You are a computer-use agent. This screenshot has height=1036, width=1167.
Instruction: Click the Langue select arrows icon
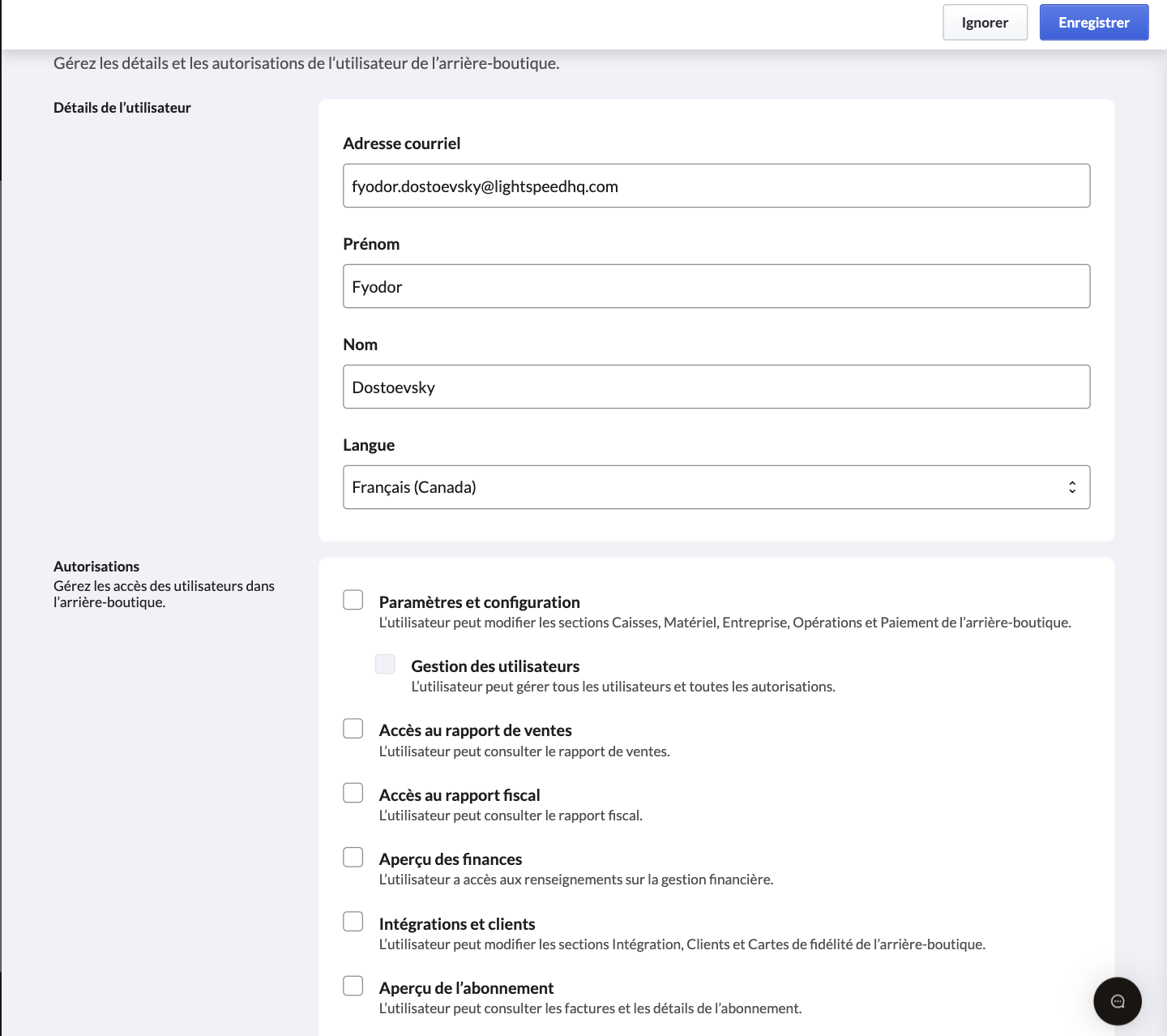point(1072,487)
